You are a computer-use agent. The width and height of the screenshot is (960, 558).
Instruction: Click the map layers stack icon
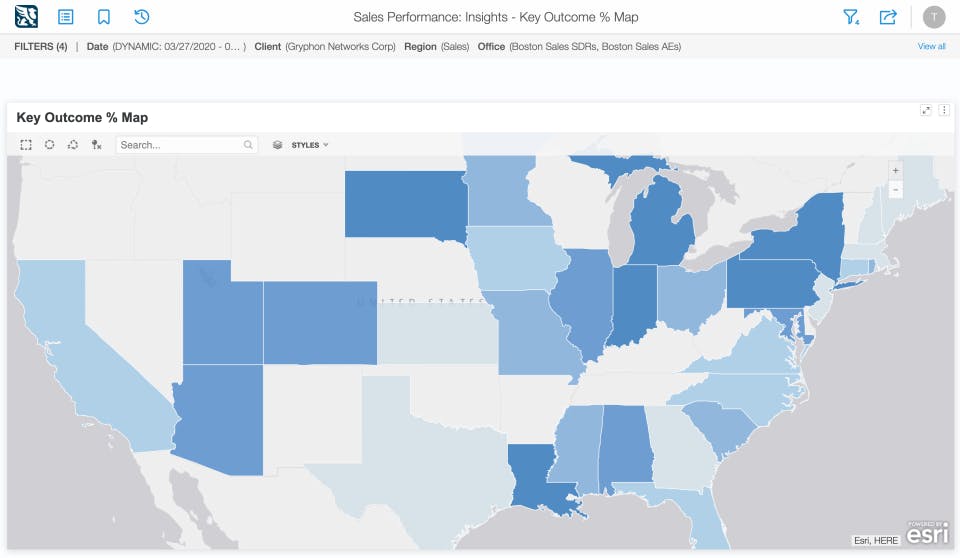click(278, 145)
